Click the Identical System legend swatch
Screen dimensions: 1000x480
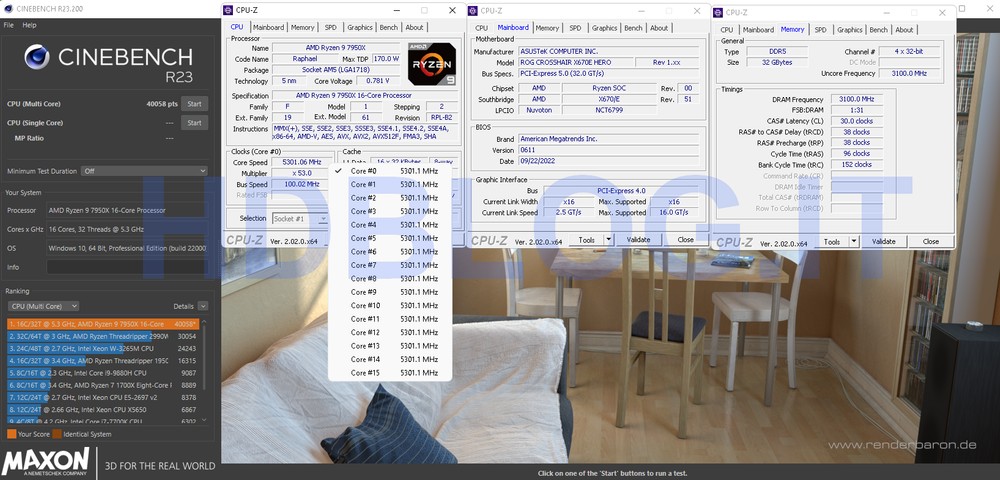click(x=57, y=434)
